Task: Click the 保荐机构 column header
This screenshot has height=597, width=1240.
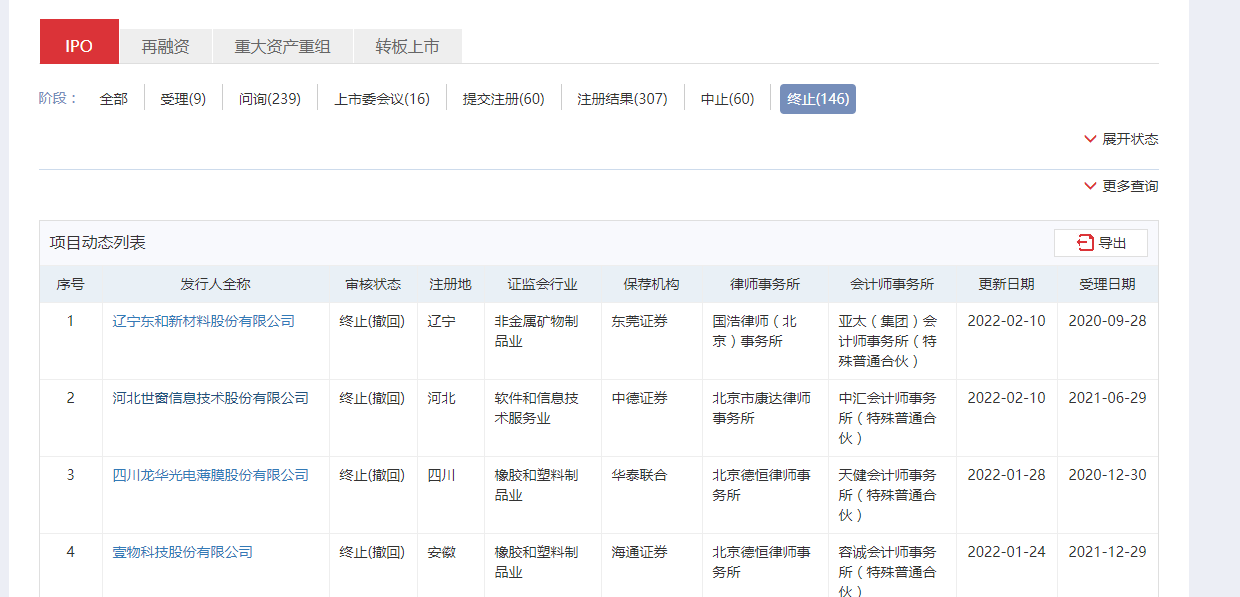Action: pyautogui.click(x=651, y=284)
